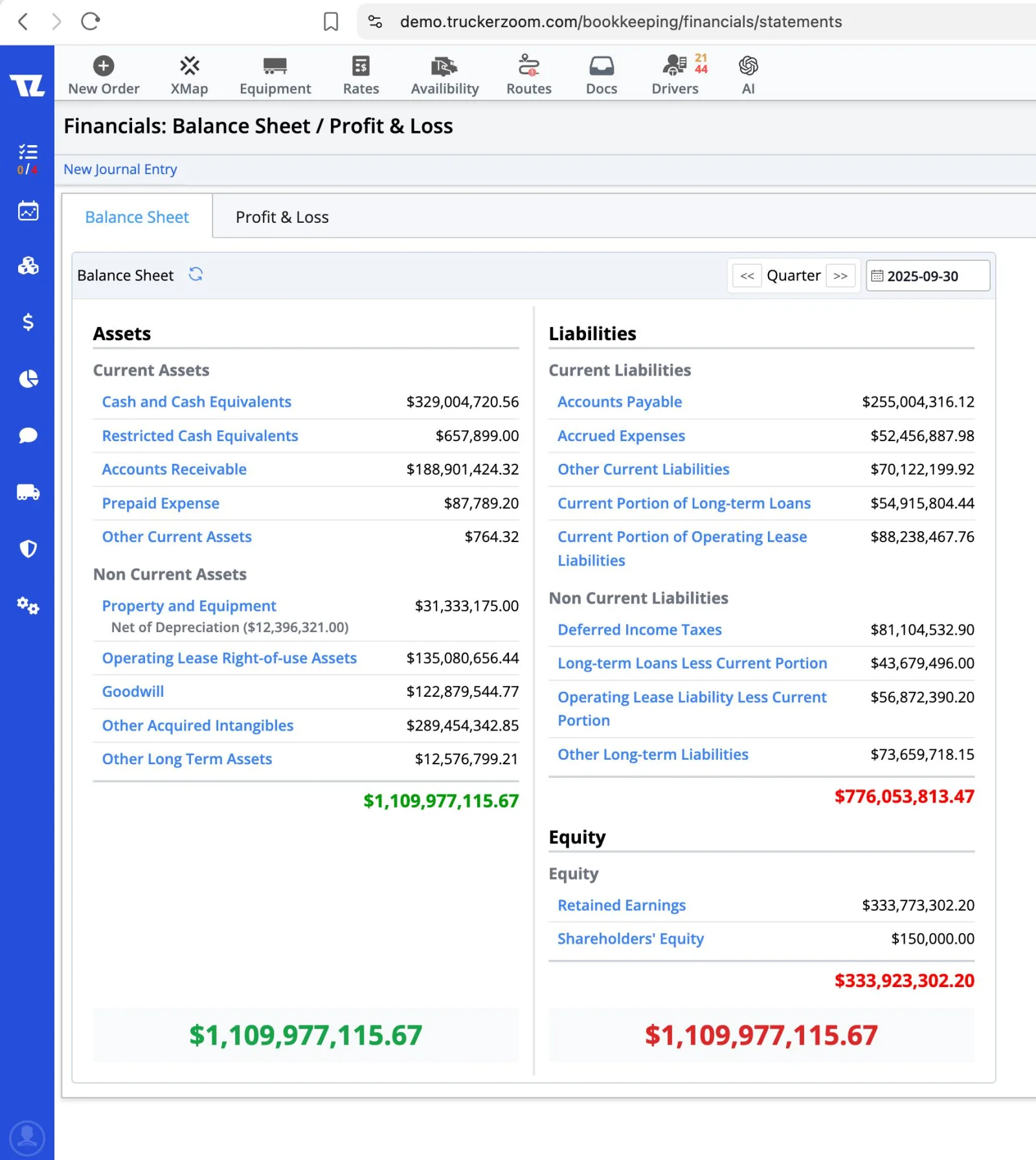The height and width of the screenshot is (1160, 1036).
Task: Open Deferred Income Taxes account
Action: pyautogui.click(x=640, y=630)
